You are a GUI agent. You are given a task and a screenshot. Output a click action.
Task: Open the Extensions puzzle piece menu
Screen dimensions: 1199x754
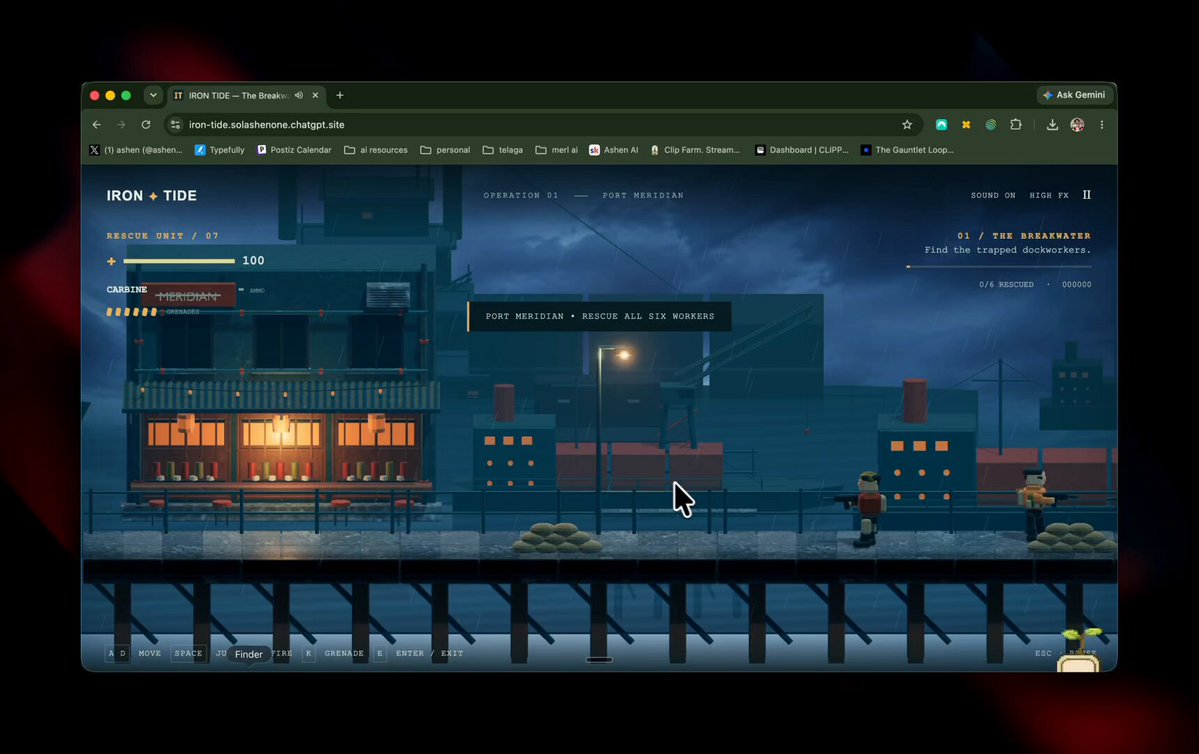click(x=1015, y=125)
